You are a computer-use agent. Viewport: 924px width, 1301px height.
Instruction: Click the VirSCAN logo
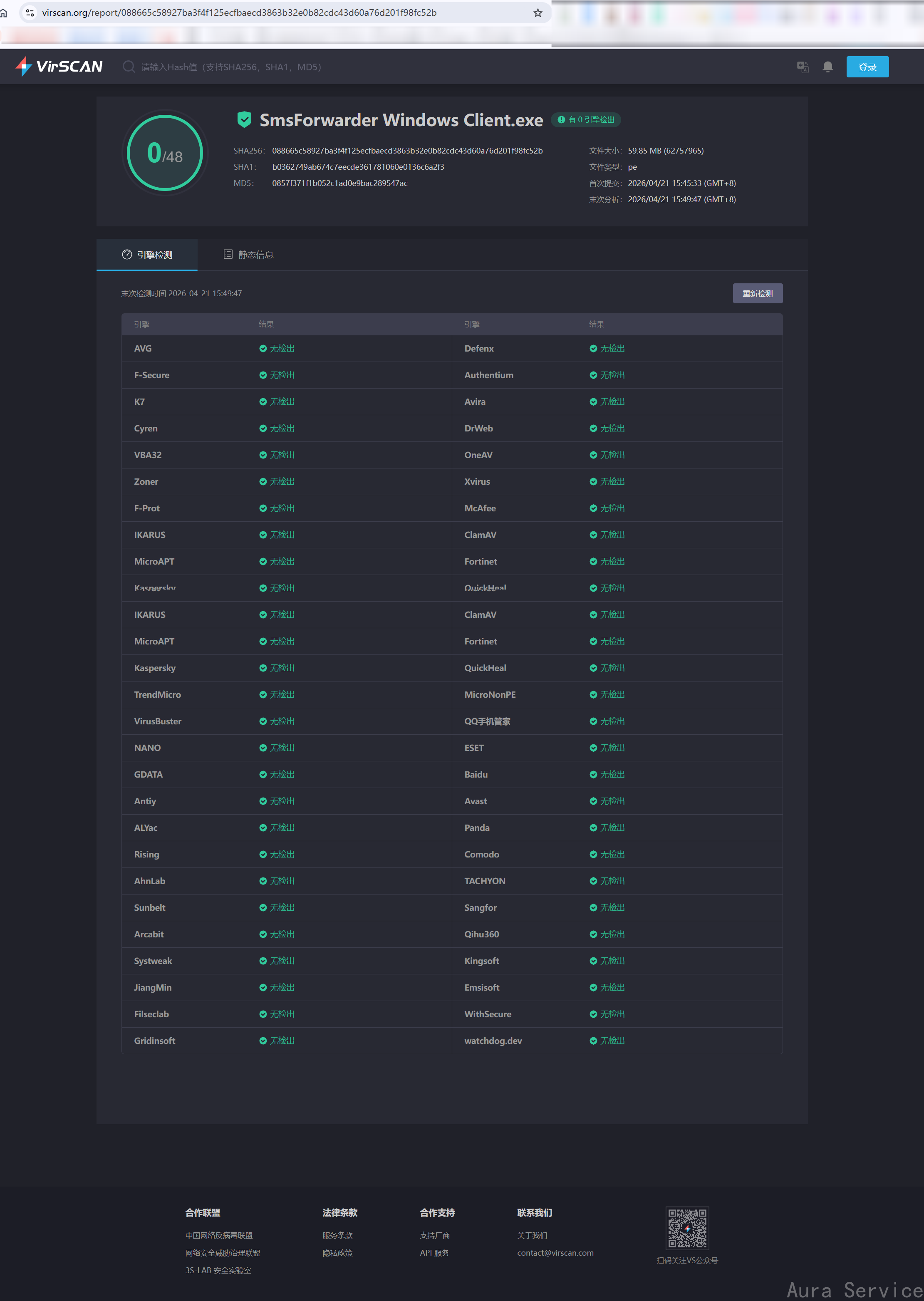tap(59, 67)
